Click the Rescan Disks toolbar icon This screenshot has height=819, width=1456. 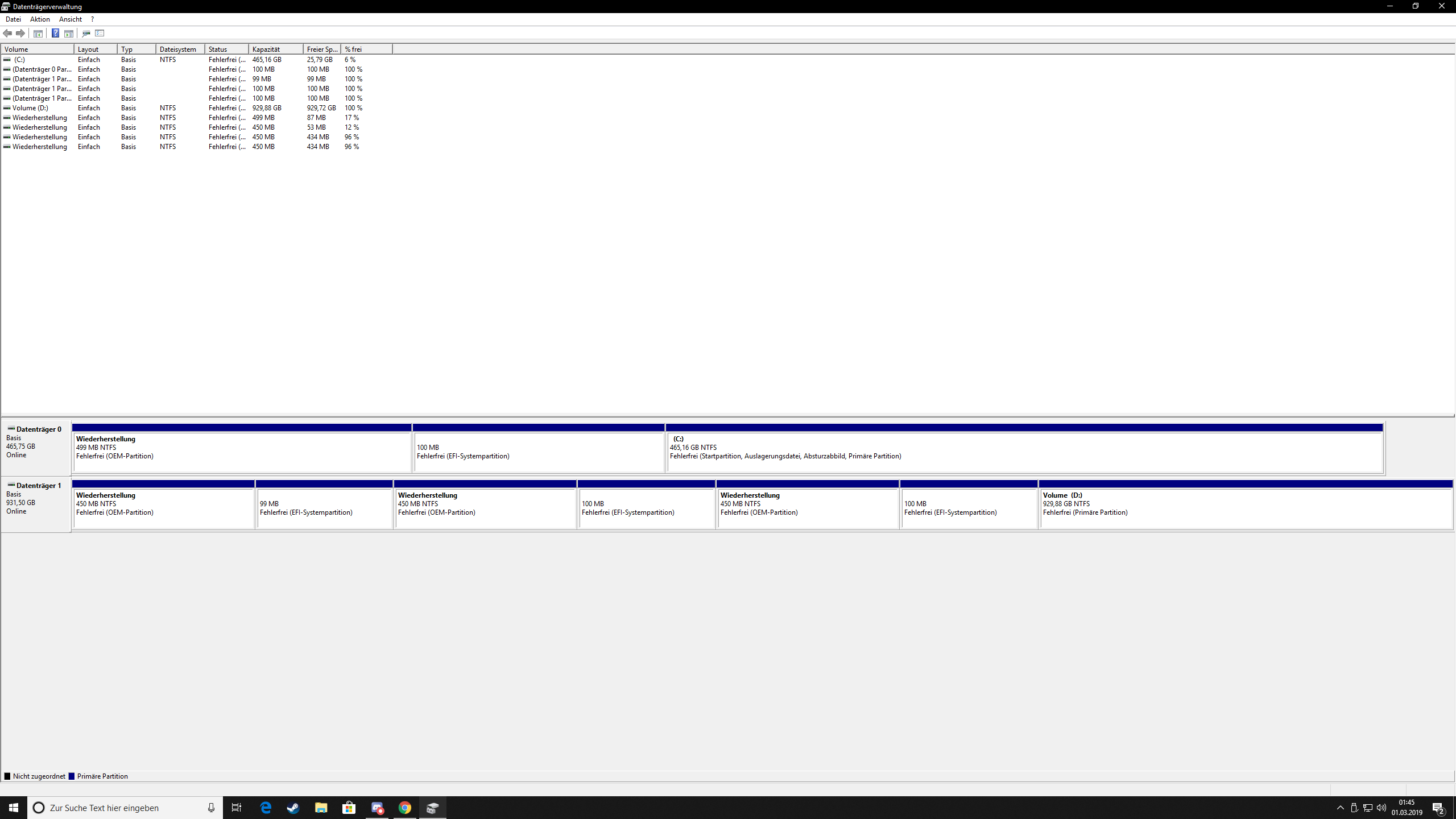(86, 33)
